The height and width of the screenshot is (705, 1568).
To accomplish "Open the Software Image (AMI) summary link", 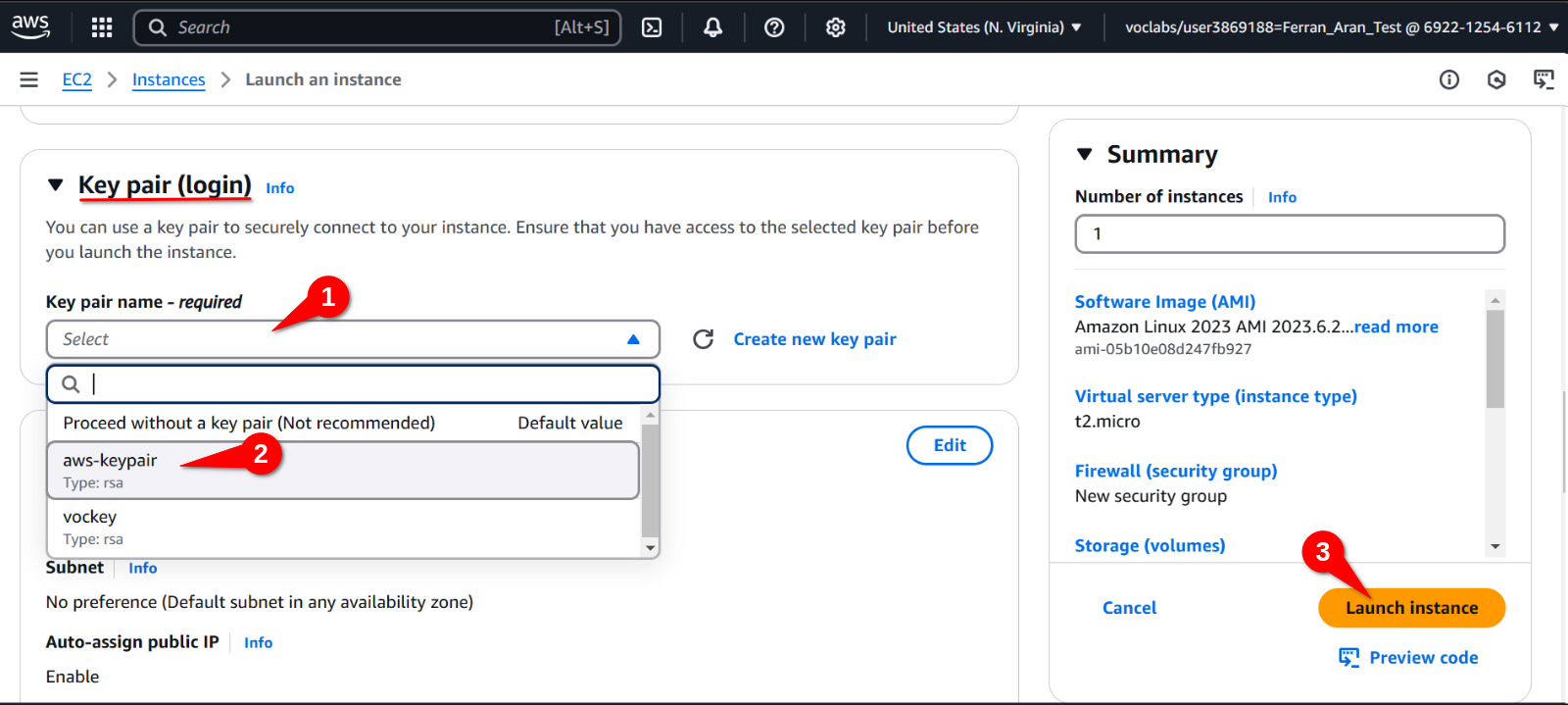I will point(1165,302).
